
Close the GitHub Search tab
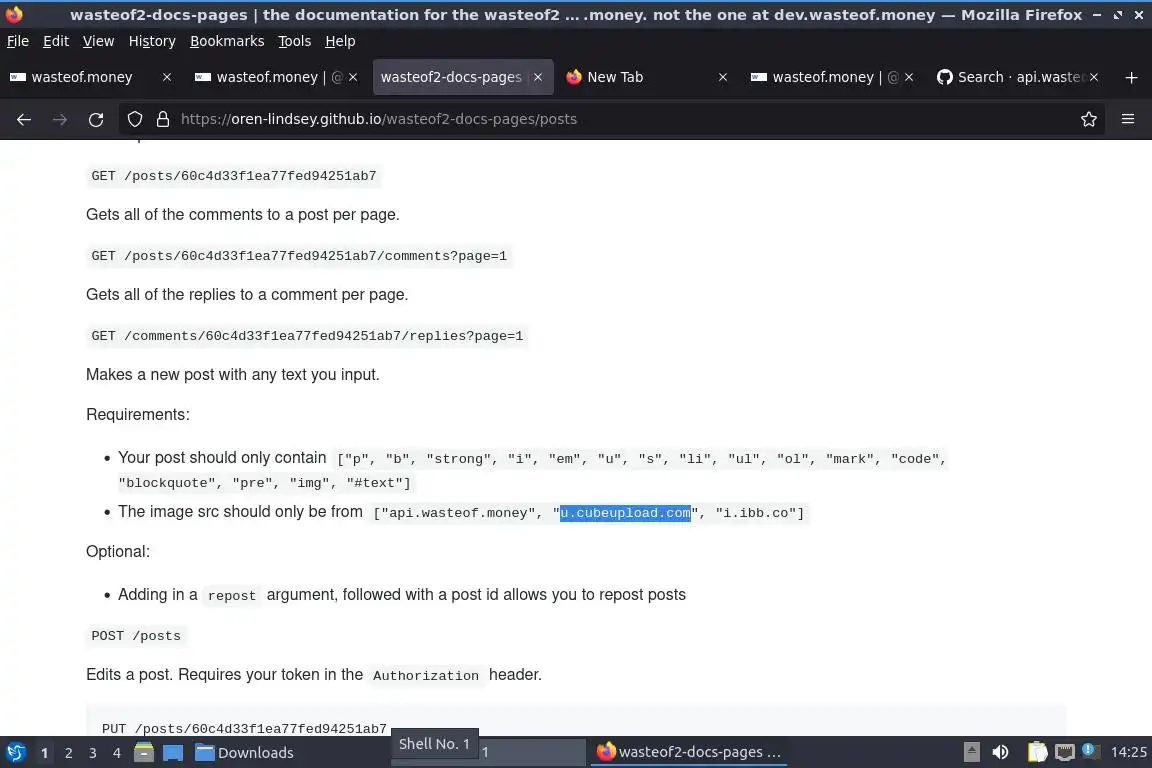1094,77
